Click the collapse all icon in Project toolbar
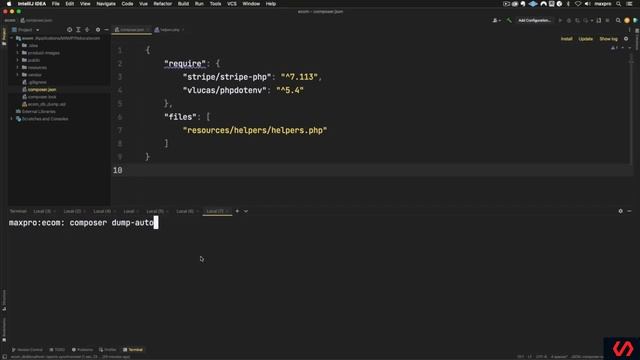Screen dimensions: 640x360 [87, 30]
